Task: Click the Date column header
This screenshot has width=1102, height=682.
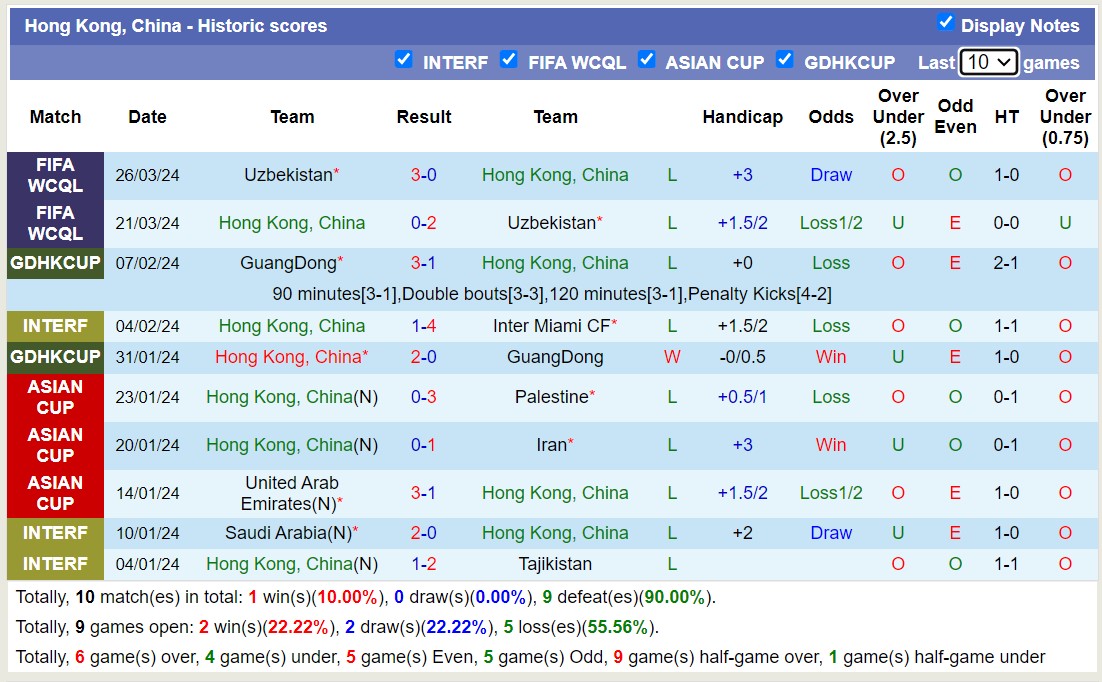Action: (148, 117)
